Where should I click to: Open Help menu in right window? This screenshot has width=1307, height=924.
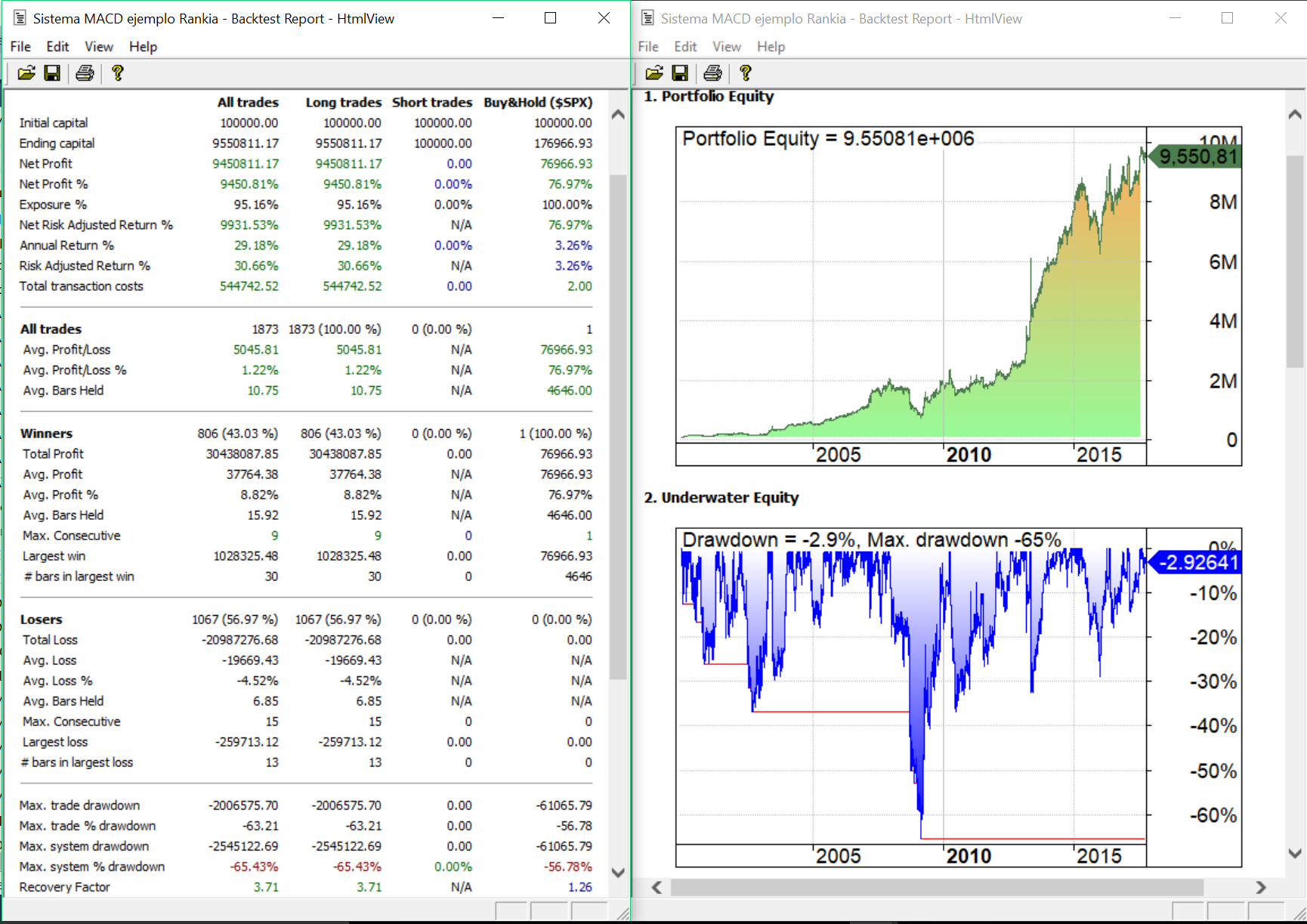771,47
